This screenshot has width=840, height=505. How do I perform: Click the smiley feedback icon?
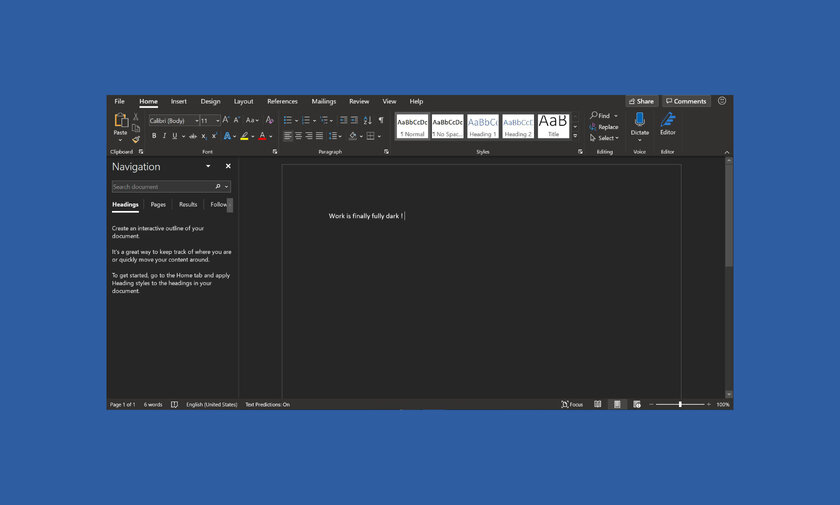click(x=722, y=101)
